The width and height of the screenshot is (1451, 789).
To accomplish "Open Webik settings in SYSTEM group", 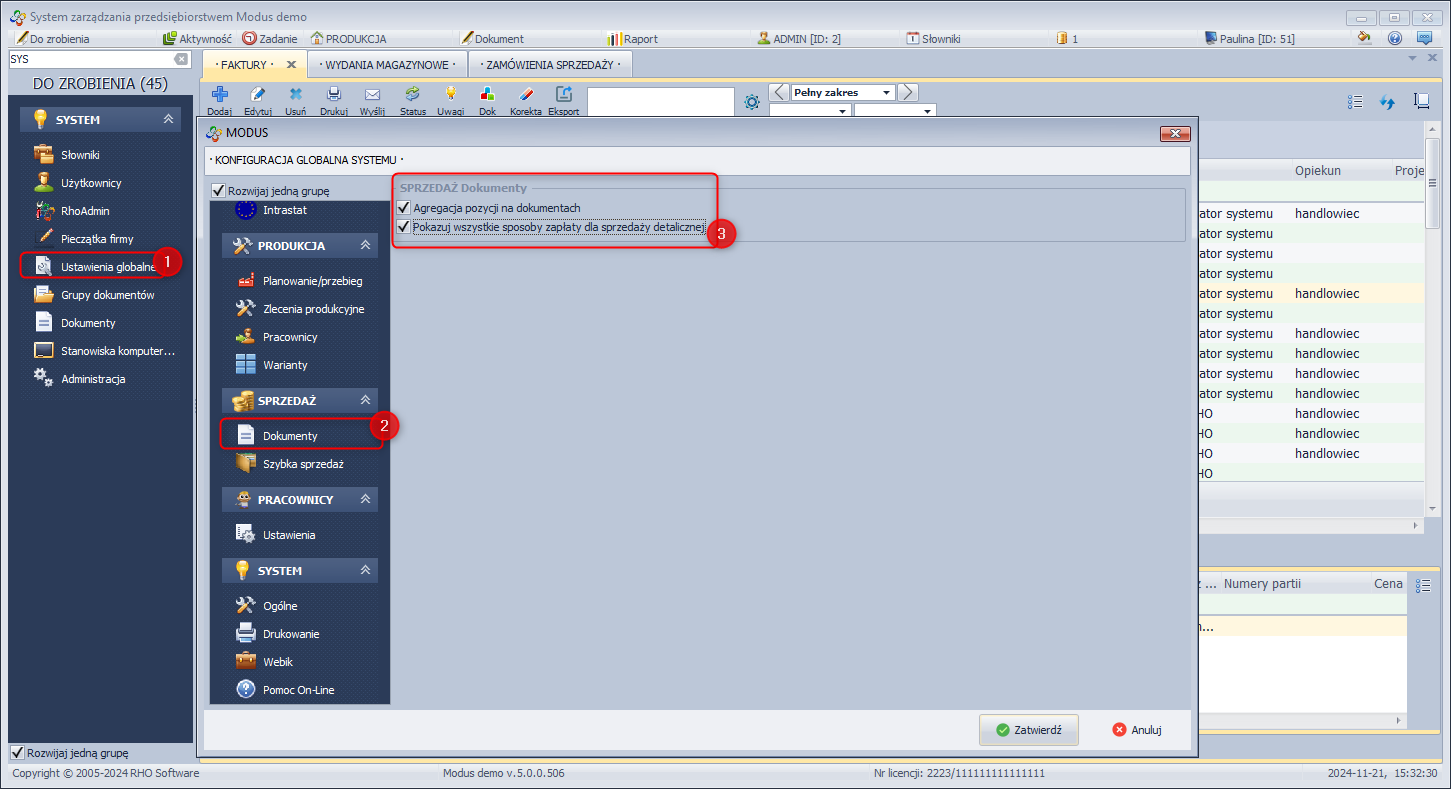I will click(277, 662).
